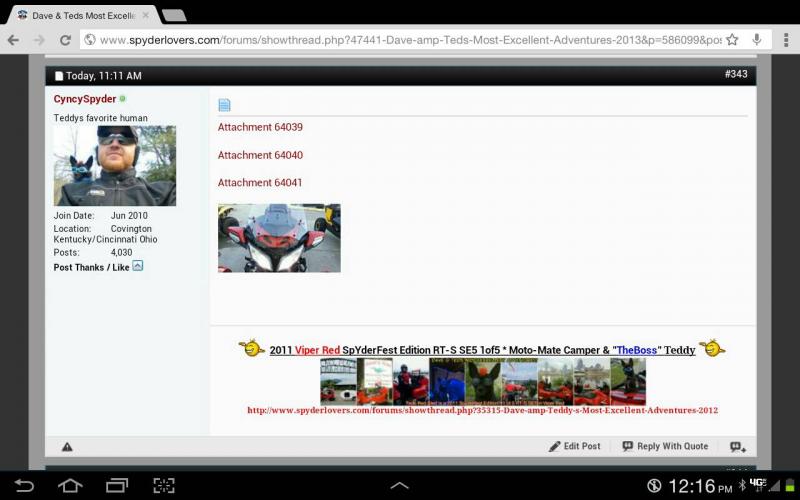Click Reply With Quote
The height and width of the screenshot is (500, 800).
[x=665, y=446]
